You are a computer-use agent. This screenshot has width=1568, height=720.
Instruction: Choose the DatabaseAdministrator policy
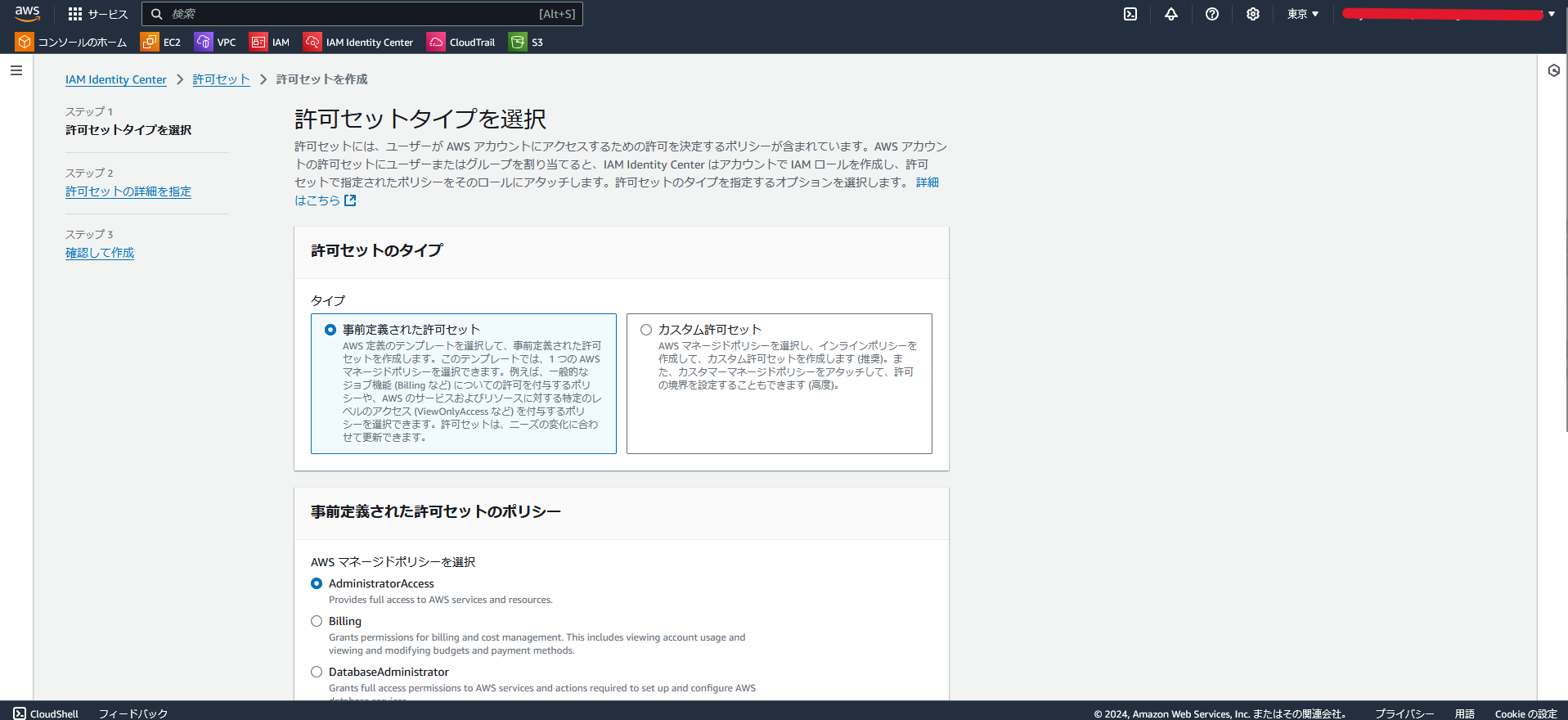(x=317, y=672)
